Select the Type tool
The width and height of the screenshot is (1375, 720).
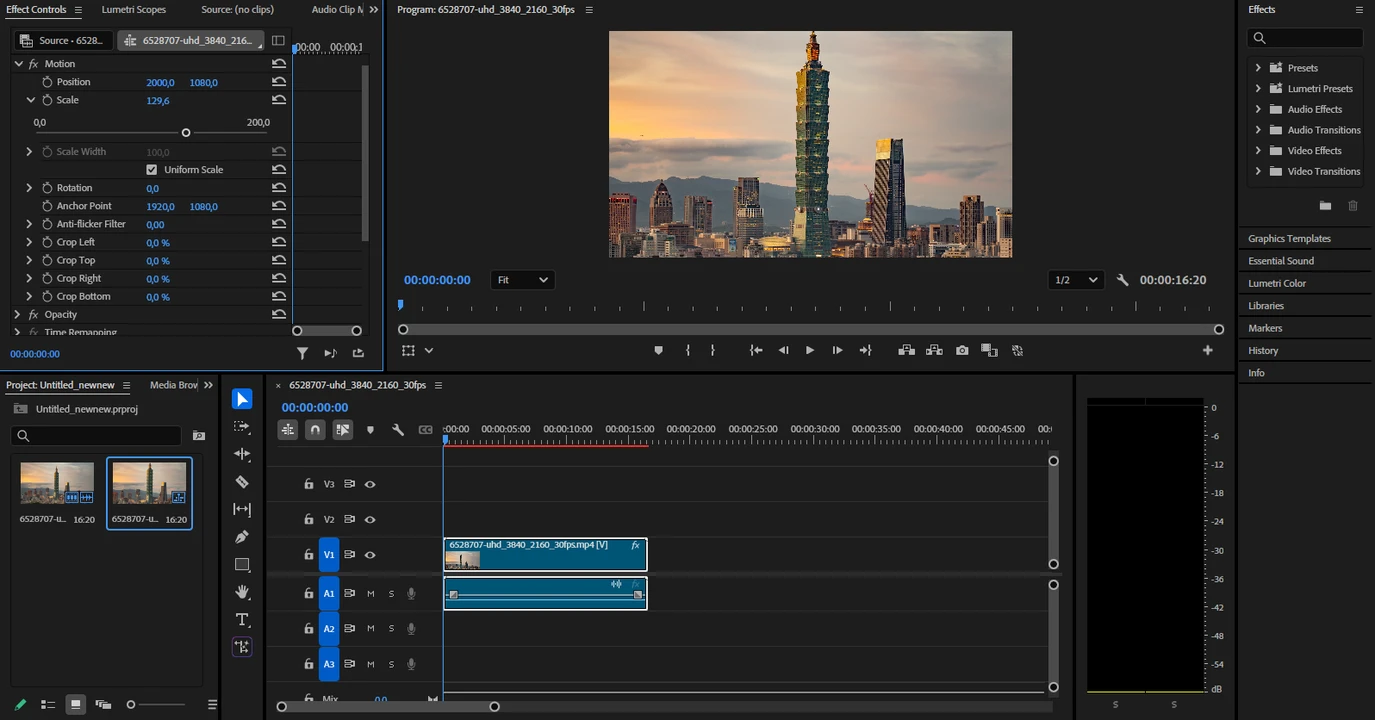(x=242, y=620)
